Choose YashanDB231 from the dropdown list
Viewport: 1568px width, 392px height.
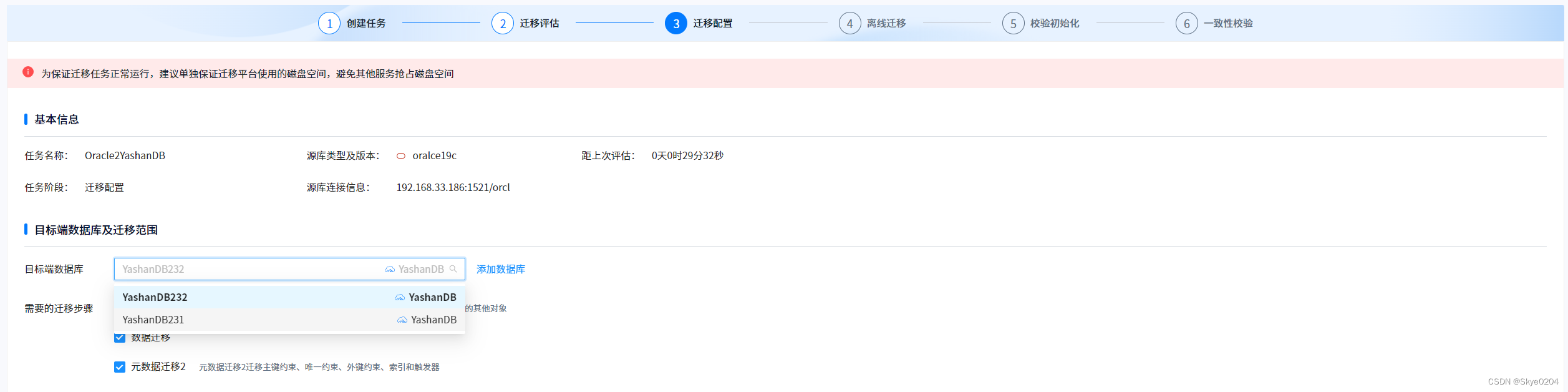pos(289,320)
